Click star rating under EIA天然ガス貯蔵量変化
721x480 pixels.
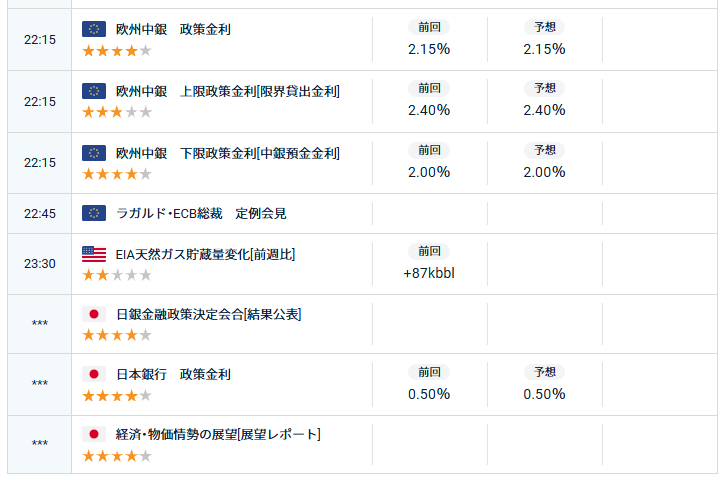click(117, 275)
